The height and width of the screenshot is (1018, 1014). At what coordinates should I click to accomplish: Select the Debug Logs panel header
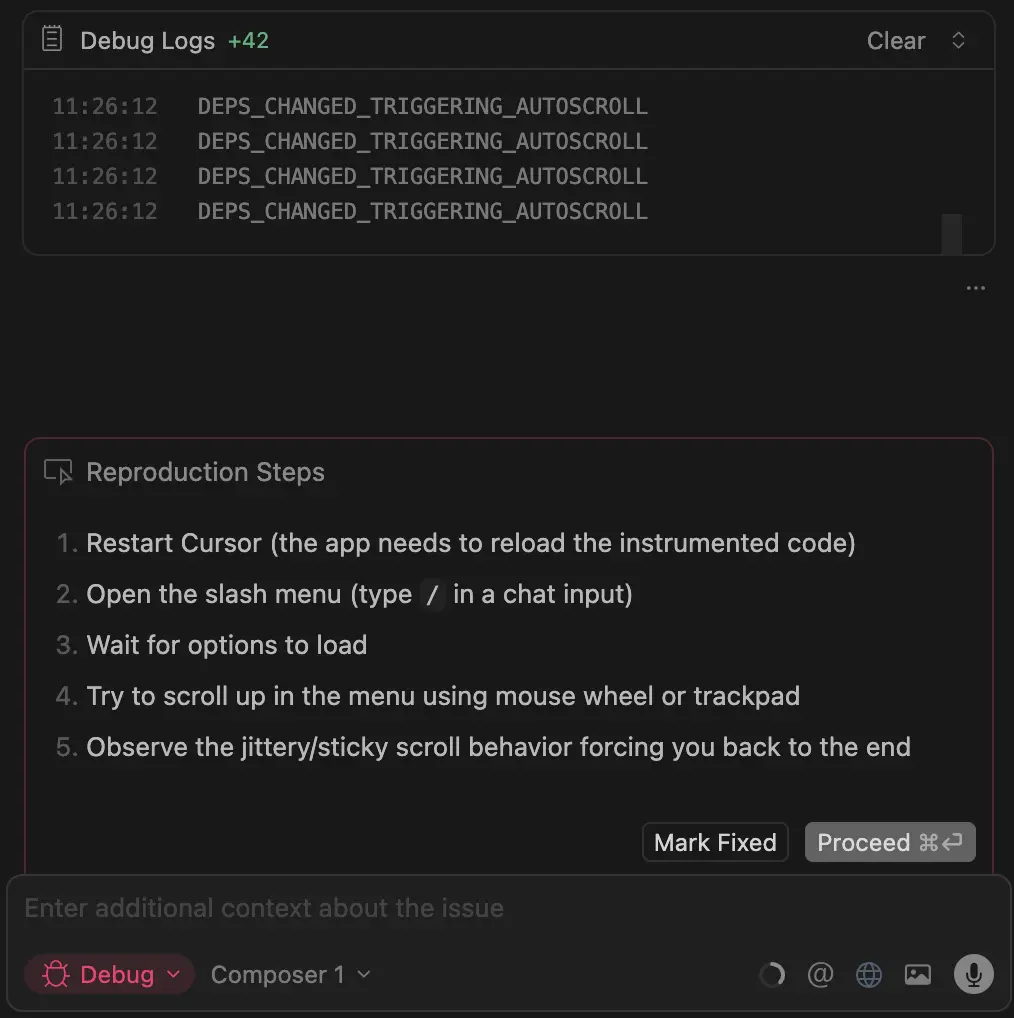(x=147, y=40)
